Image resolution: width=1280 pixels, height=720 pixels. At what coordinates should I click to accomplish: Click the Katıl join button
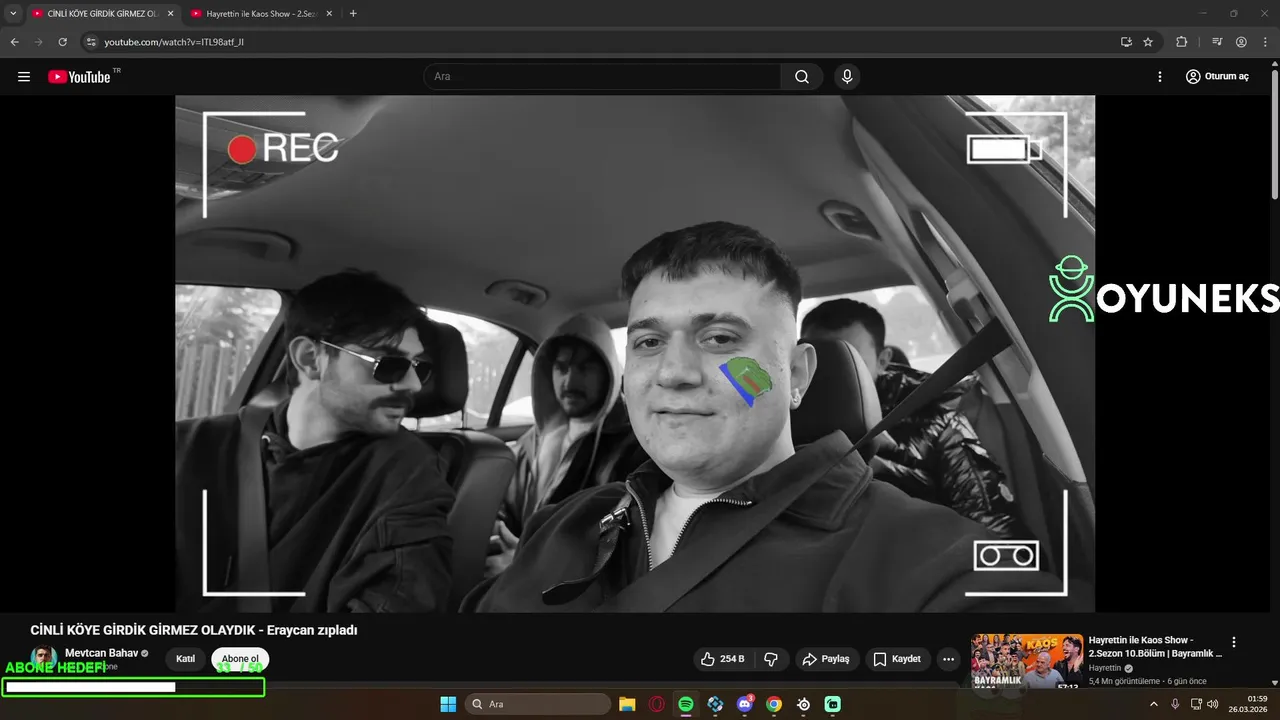tap(185, 659)
